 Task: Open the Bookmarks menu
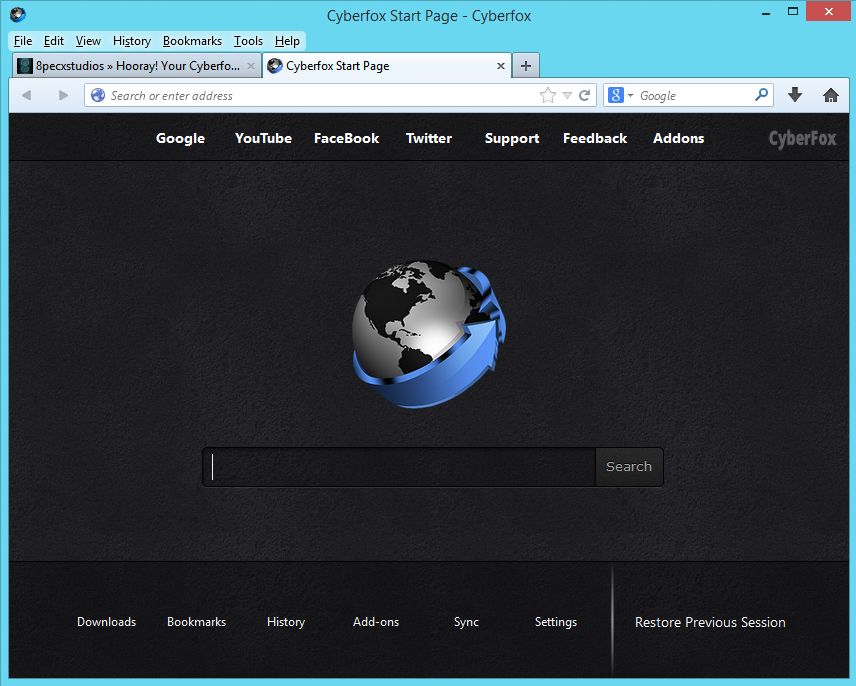click(192, 41)
